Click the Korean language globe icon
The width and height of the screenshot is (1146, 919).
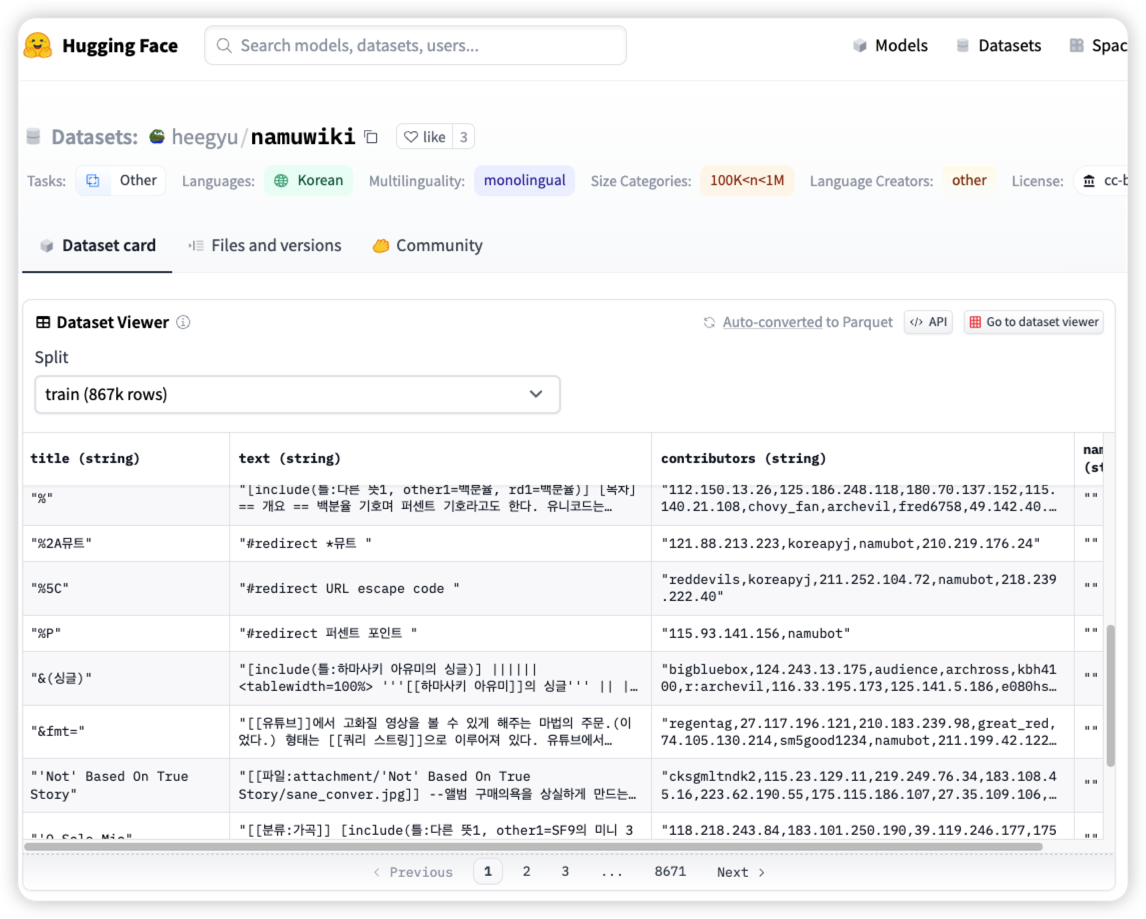pos(281,181)
